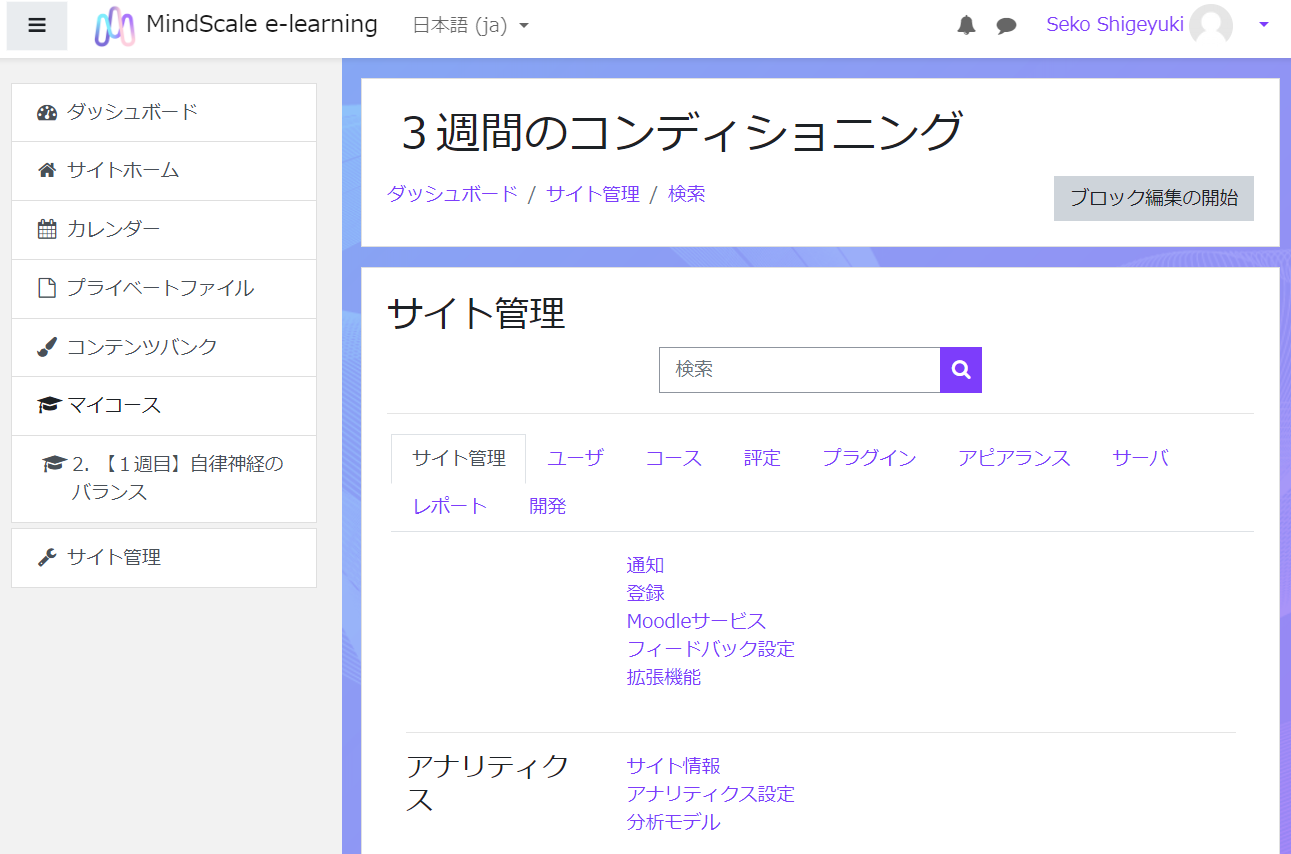Screen dimensions: 1291x854
Task: Click the MindScale logo icon
Action: point(115,26)
